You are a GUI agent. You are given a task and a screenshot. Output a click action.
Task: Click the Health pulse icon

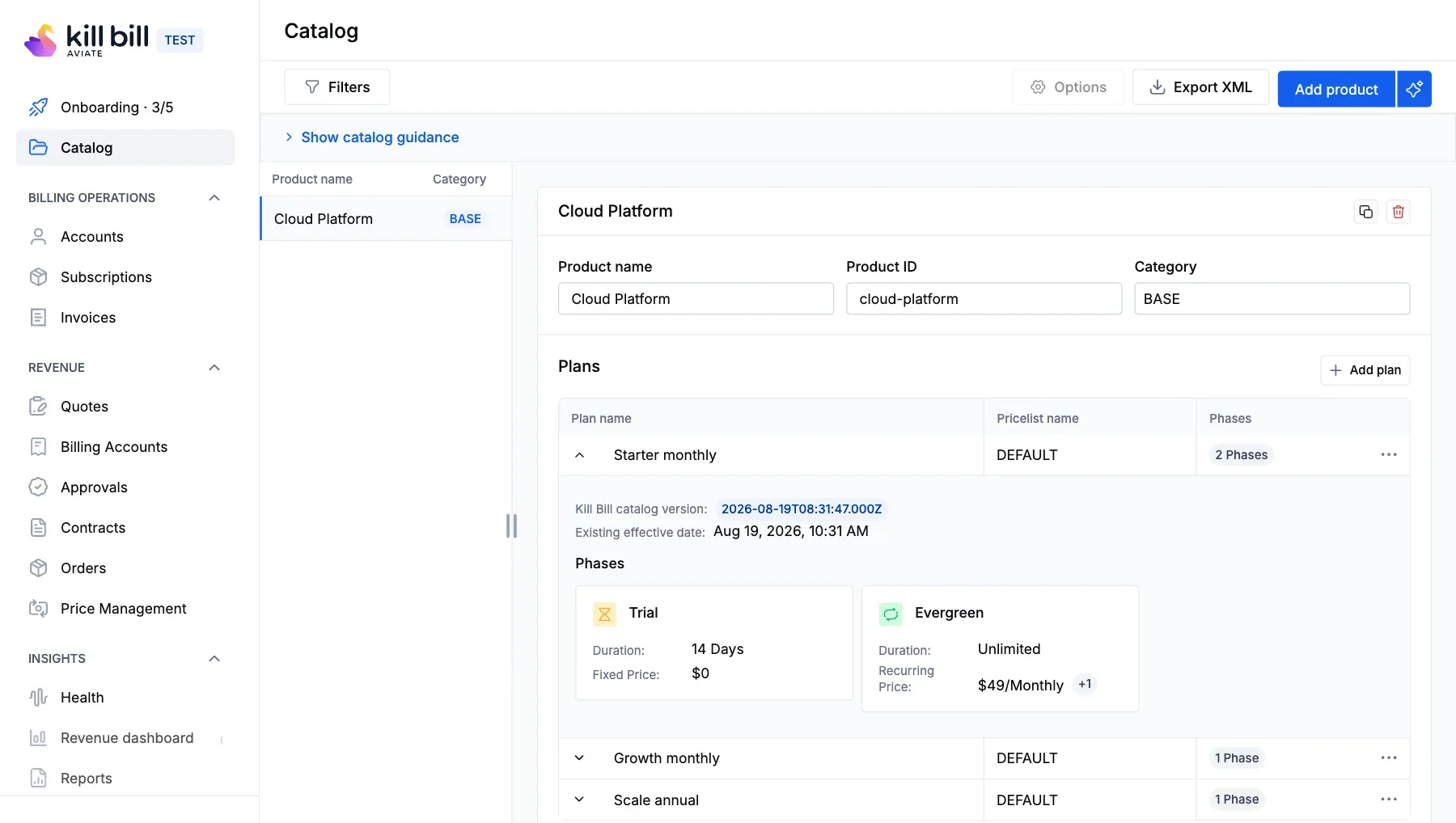click(x=38, y=698)
